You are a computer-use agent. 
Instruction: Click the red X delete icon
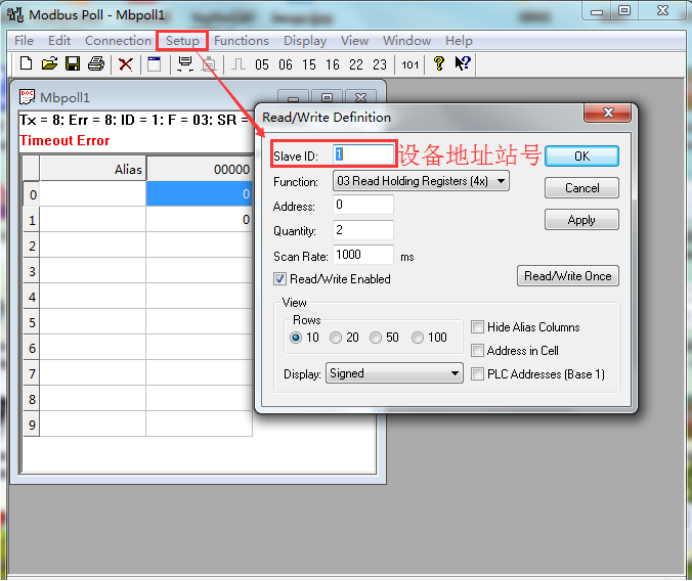tap(126, 64)
